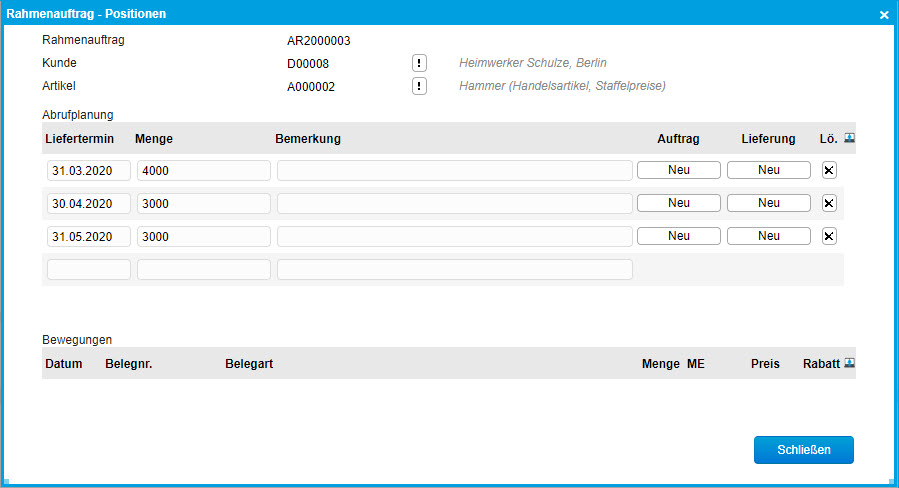
Task: Create new Lieferung for 31.03.2020
Action: [x=769, y=170]
